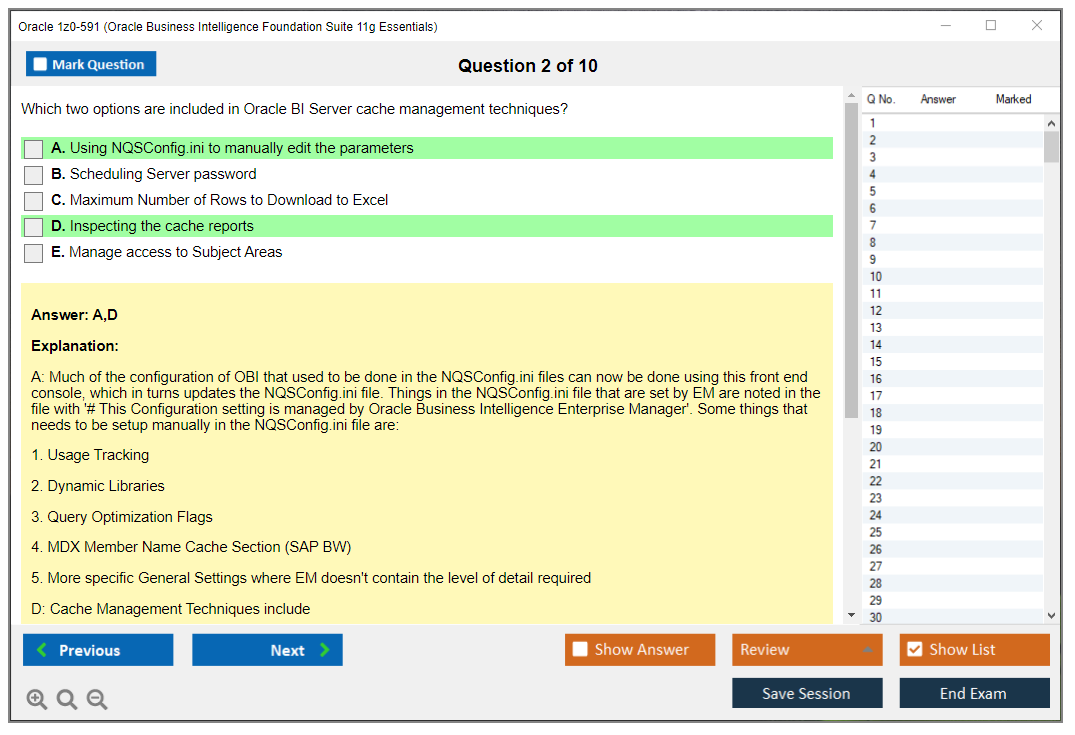Click the zoom reset magnifier icon
Screen dimensions: 1075x735
(x=67, y=700)
